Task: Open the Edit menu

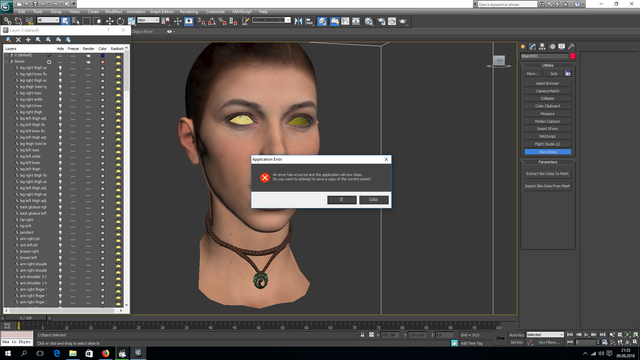Action: [x=22, y=11]
